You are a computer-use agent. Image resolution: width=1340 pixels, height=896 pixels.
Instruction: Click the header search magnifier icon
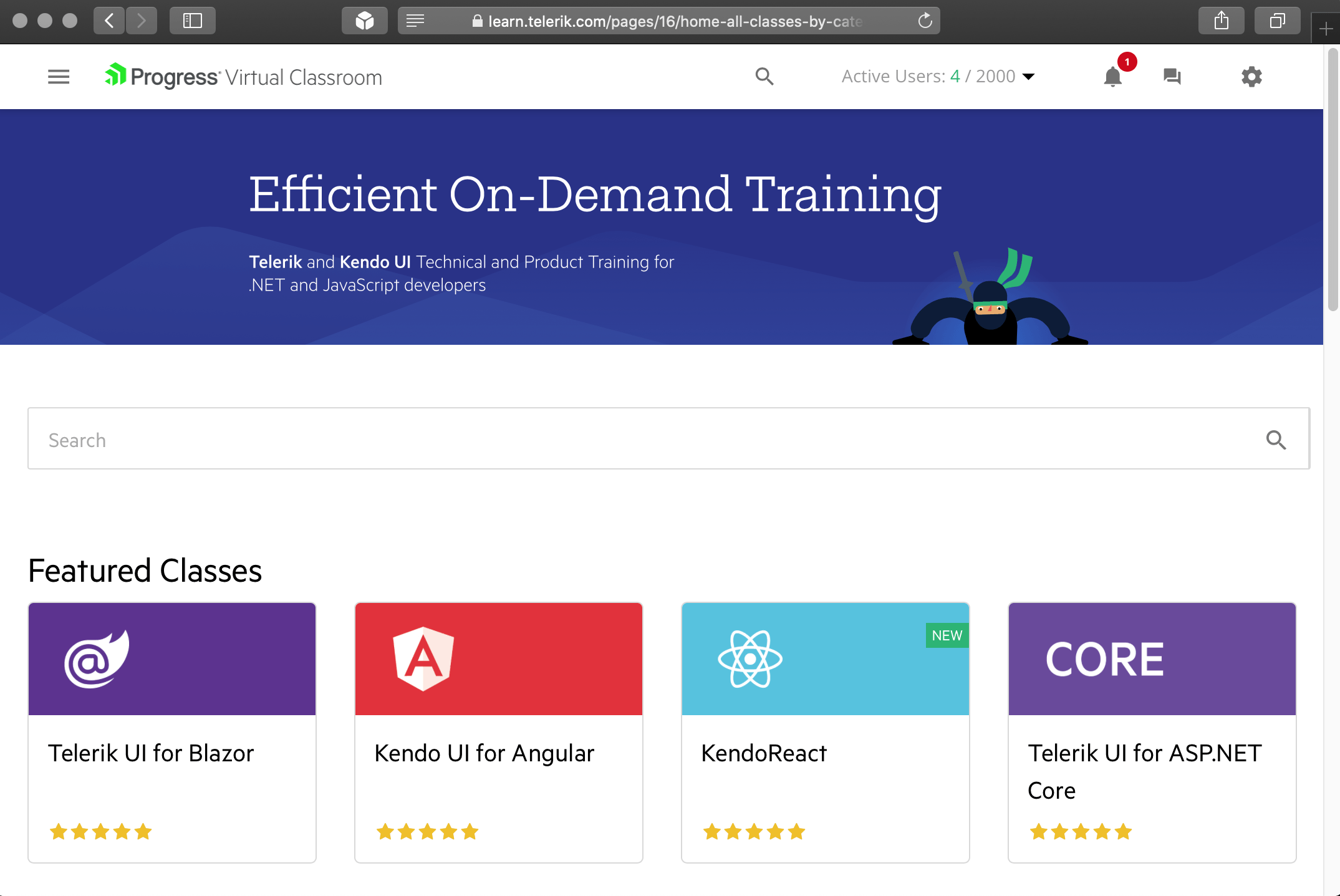point(764,77)
